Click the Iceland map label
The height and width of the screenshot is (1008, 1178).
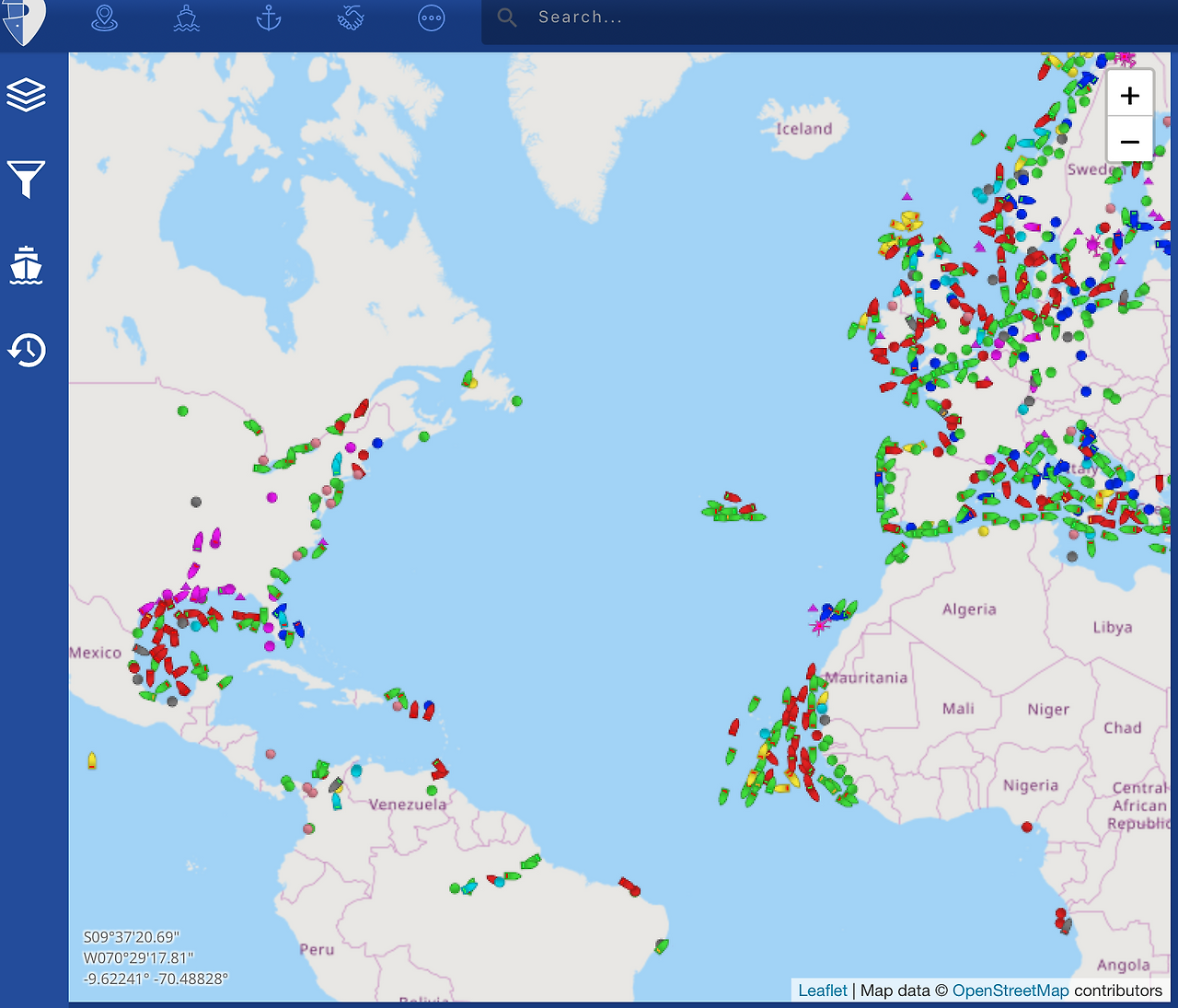pos(803,129)
